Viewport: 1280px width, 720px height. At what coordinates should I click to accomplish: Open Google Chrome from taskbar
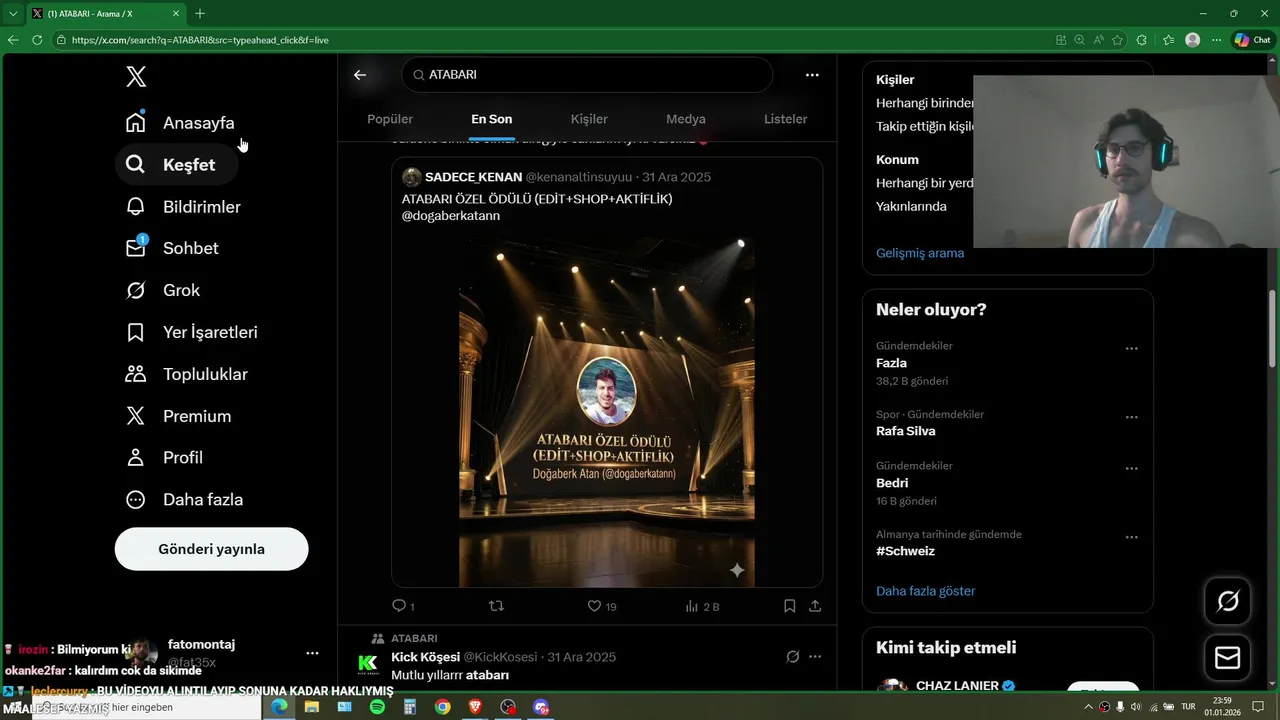(442, 707)
